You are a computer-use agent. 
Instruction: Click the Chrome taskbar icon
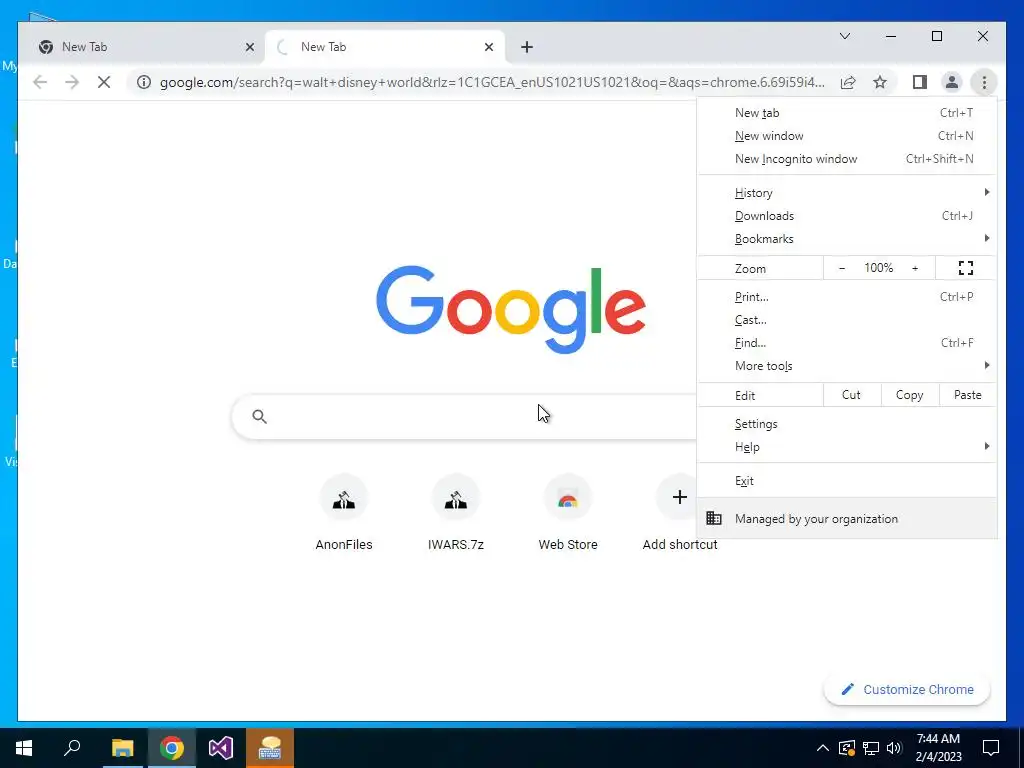[172, 748]
